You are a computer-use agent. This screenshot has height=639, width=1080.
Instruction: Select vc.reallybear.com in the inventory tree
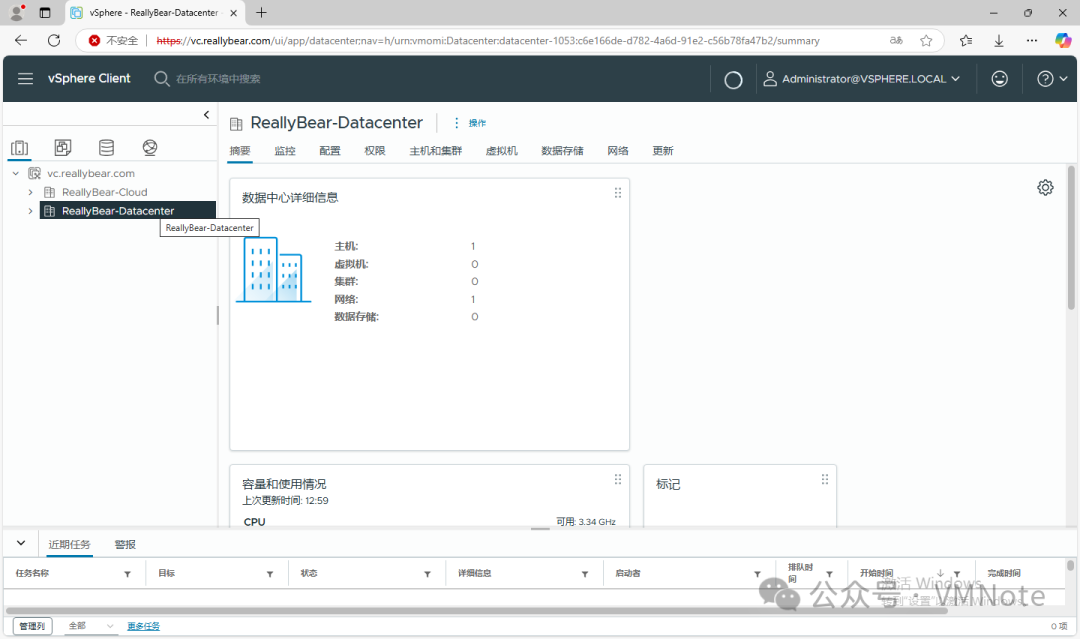pyautogui.click(x=90, y=174)
